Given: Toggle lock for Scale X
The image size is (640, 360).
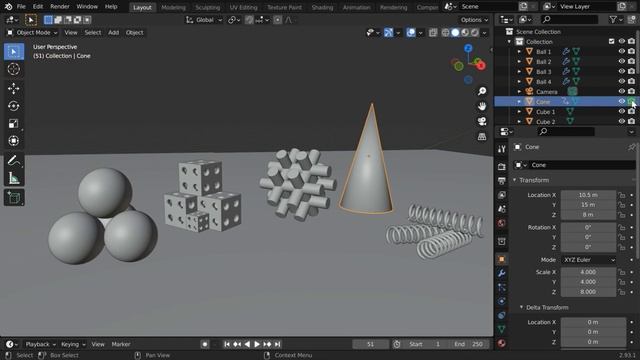Looking at the screenshot, I should (x=621, y=272).
